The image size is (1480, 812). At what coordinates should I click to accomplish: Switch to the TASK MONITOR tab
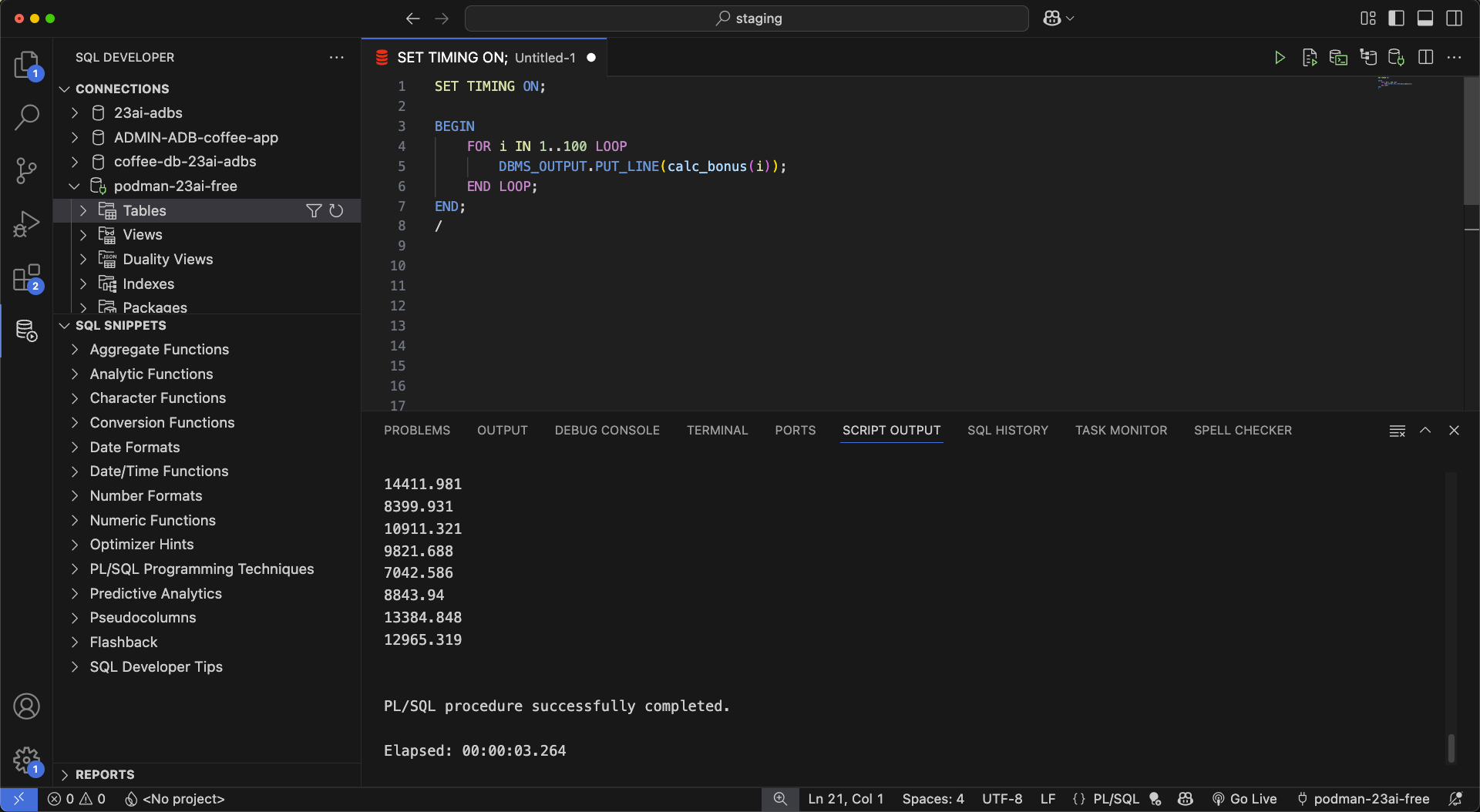click(1121, 431)
